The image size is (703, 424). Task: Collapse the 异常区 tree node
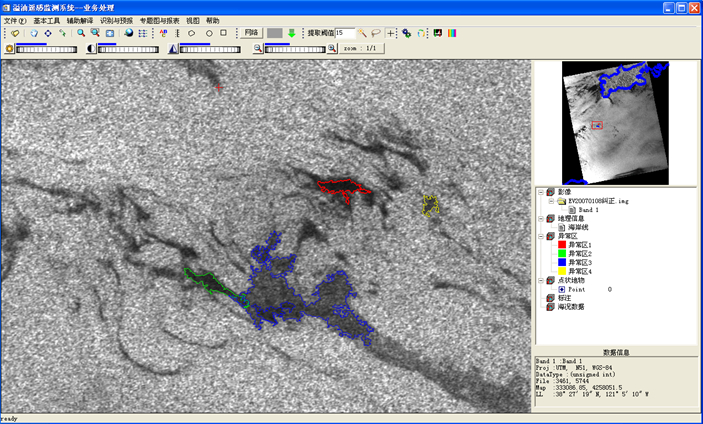point(540,236)
